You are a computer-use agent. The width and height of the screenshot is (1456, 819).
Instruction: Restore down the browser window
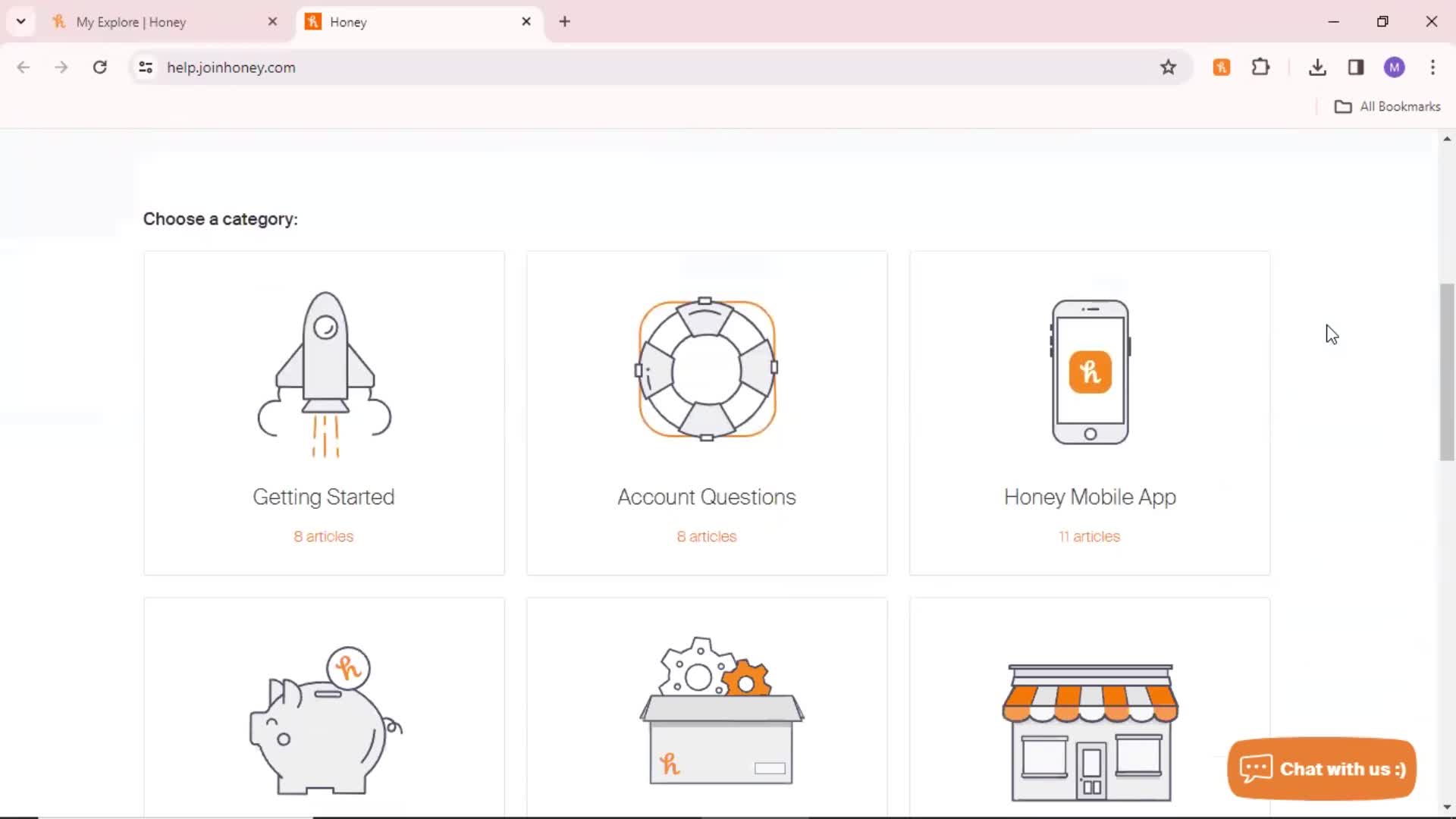coord(1382,22)
